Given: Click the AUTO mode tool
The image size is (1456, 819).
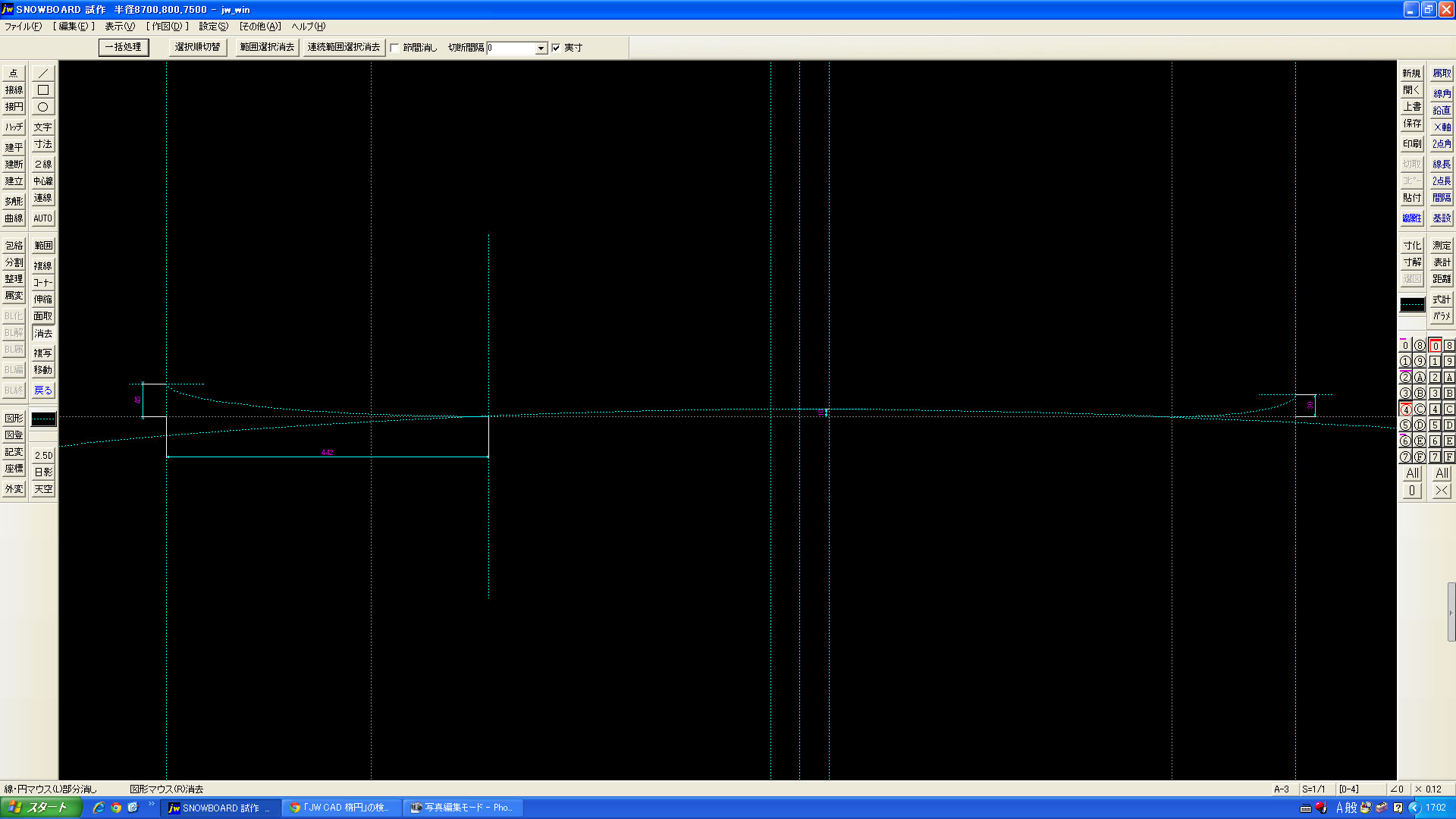Looking at the screenshot, I should coord(43,218).
